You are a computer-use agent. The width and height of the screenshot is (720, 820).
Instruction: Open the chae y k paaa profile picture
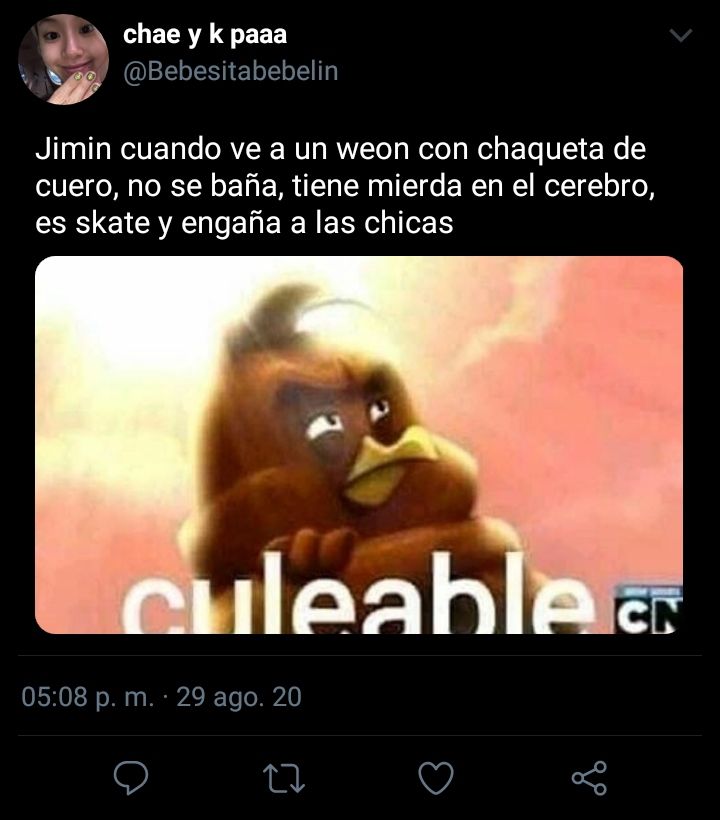tap(63, 59)
